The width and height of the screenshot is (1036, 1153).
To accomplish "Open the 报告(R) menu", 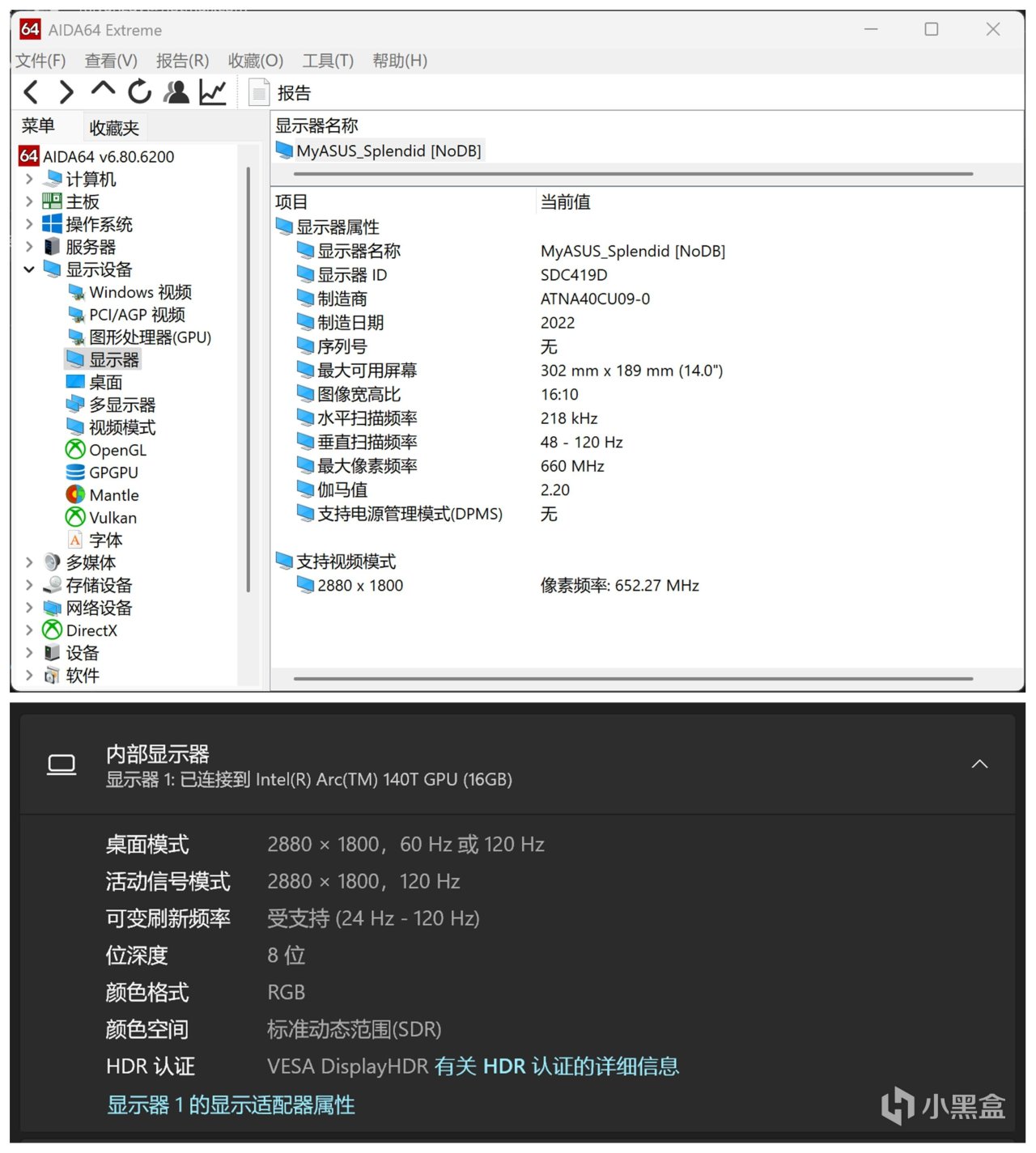I will [x=182, y=61].
